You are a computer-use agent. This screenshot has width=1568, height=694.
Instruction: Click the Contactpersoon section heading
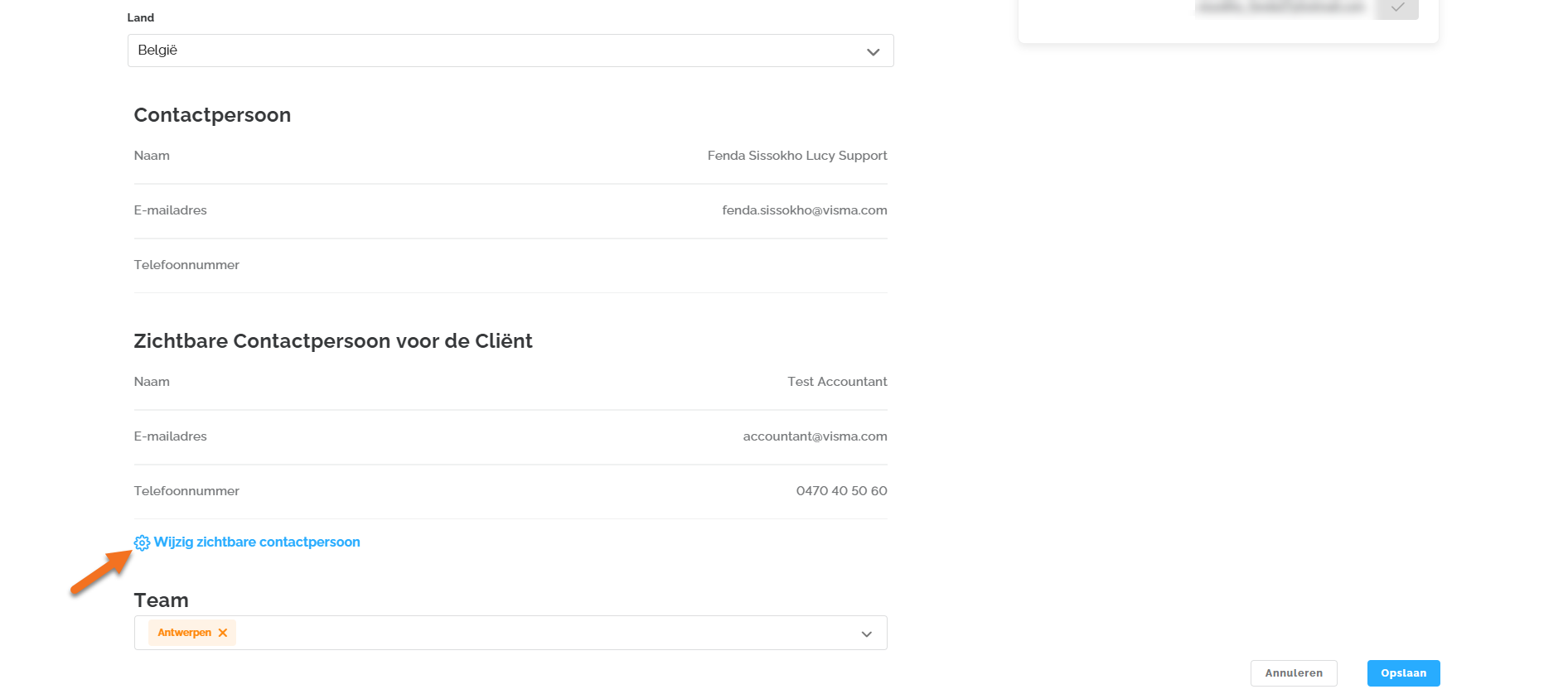[212, 115]
